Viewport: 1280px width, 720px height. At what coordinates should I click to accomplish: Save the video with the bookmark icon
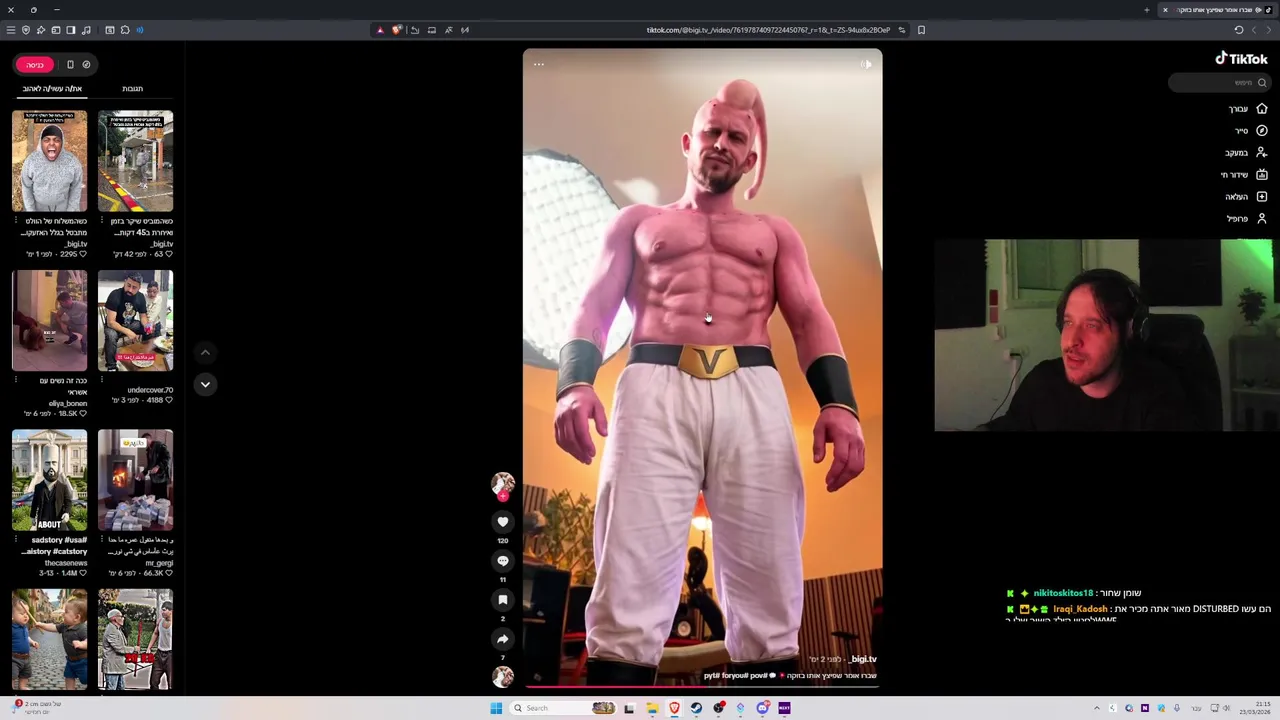503,599
